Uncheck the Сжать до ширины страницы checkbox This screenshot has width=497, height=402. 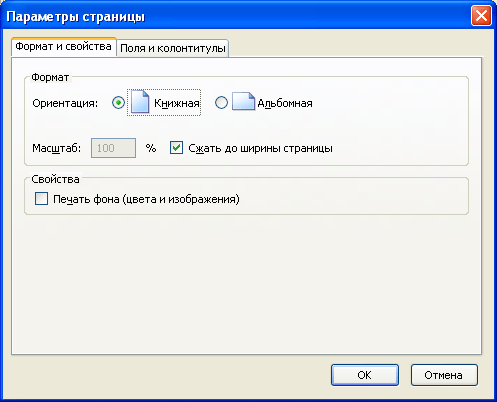click(176, 147)
